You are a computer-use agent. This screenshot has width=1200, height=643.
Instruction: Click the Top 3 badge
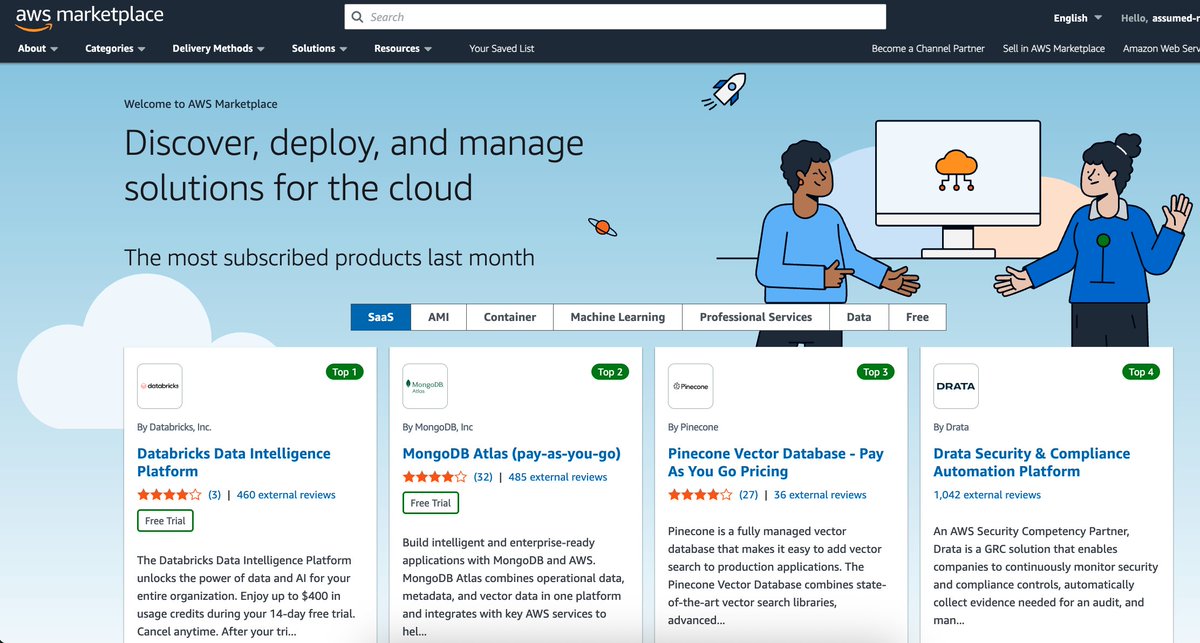click(x=876, y=372)
